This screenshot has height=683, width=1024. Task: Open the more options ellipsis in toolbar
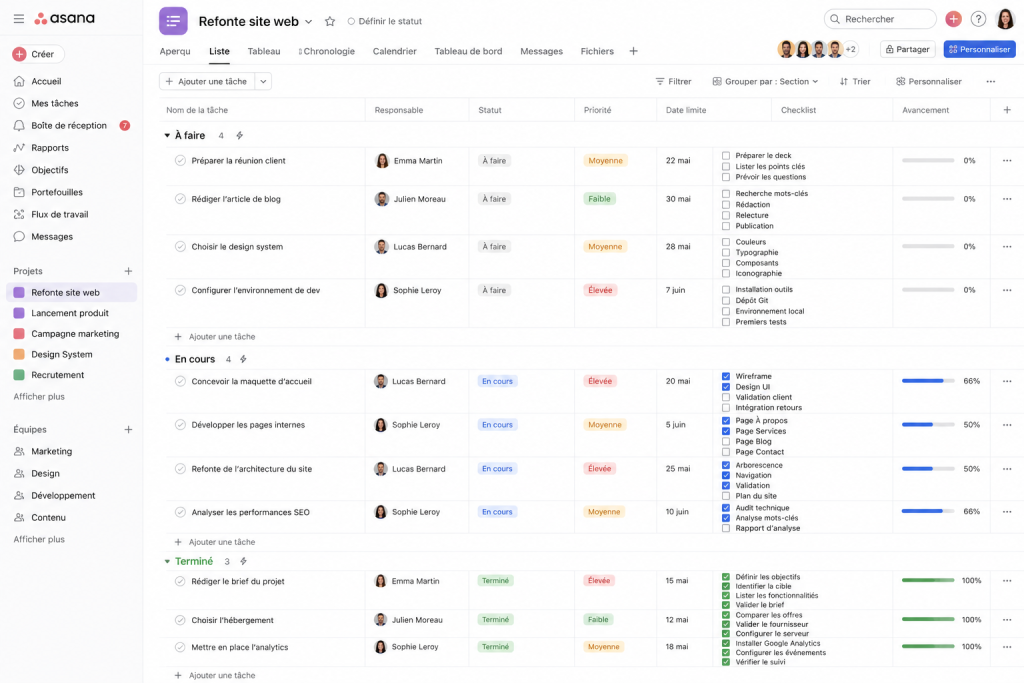pos(990,82)
